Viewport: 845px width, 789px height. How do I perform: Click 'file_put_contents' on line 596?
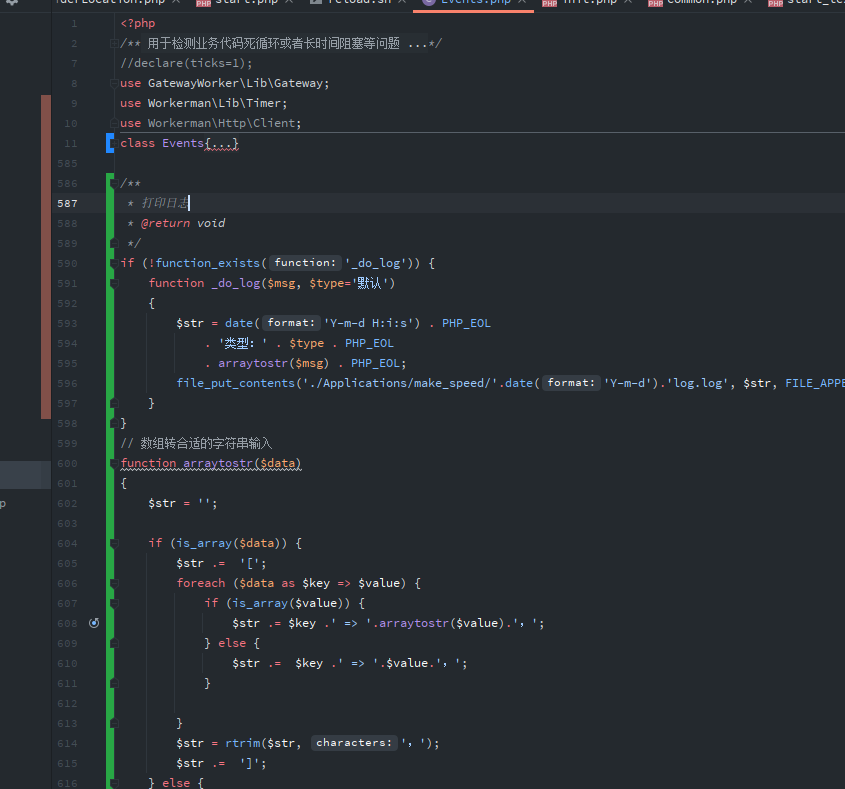tap(236, 383)
